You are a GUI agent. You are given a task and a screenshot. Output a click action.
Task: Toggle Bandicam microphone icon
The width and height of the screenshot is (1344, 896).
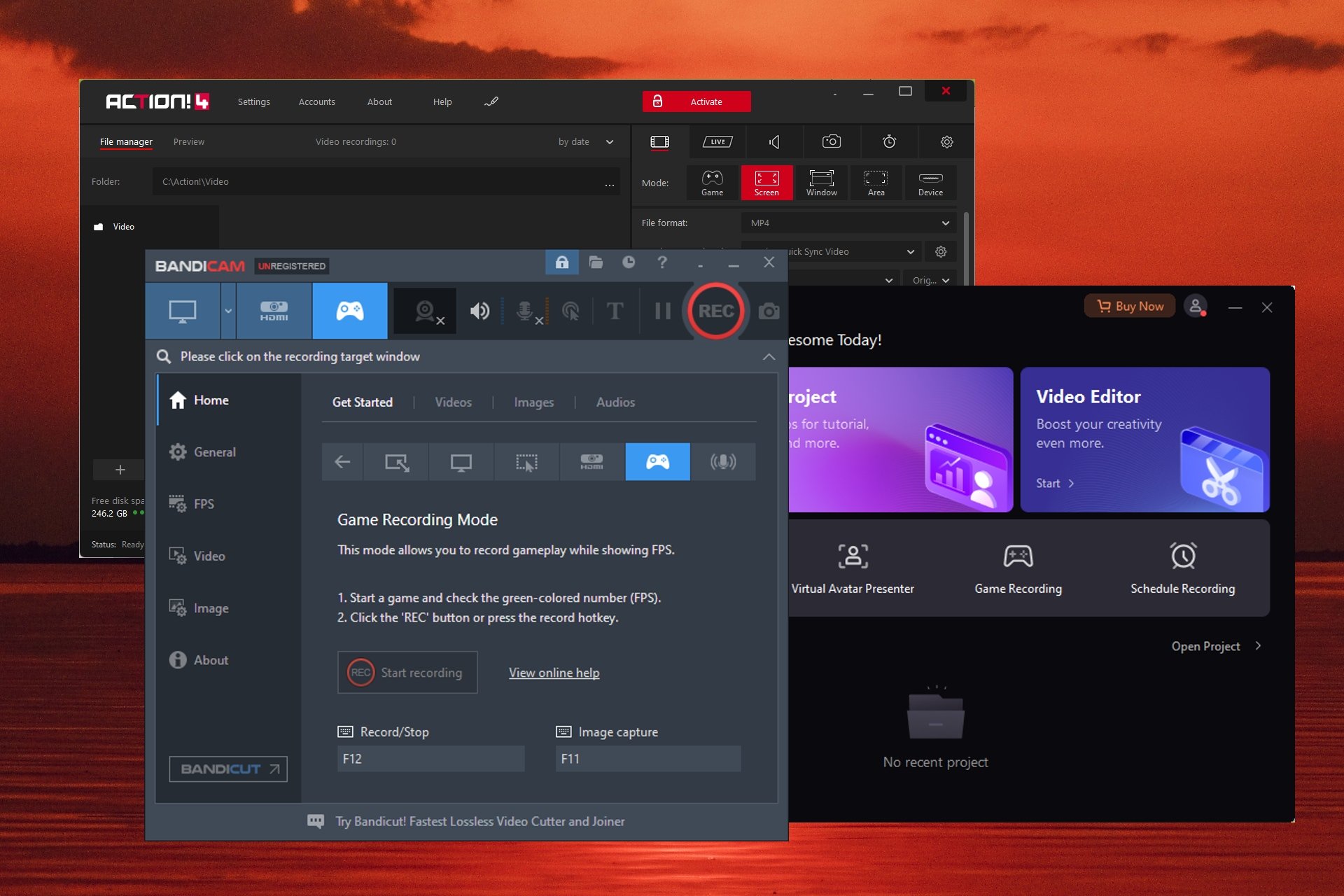pos(525,311)
